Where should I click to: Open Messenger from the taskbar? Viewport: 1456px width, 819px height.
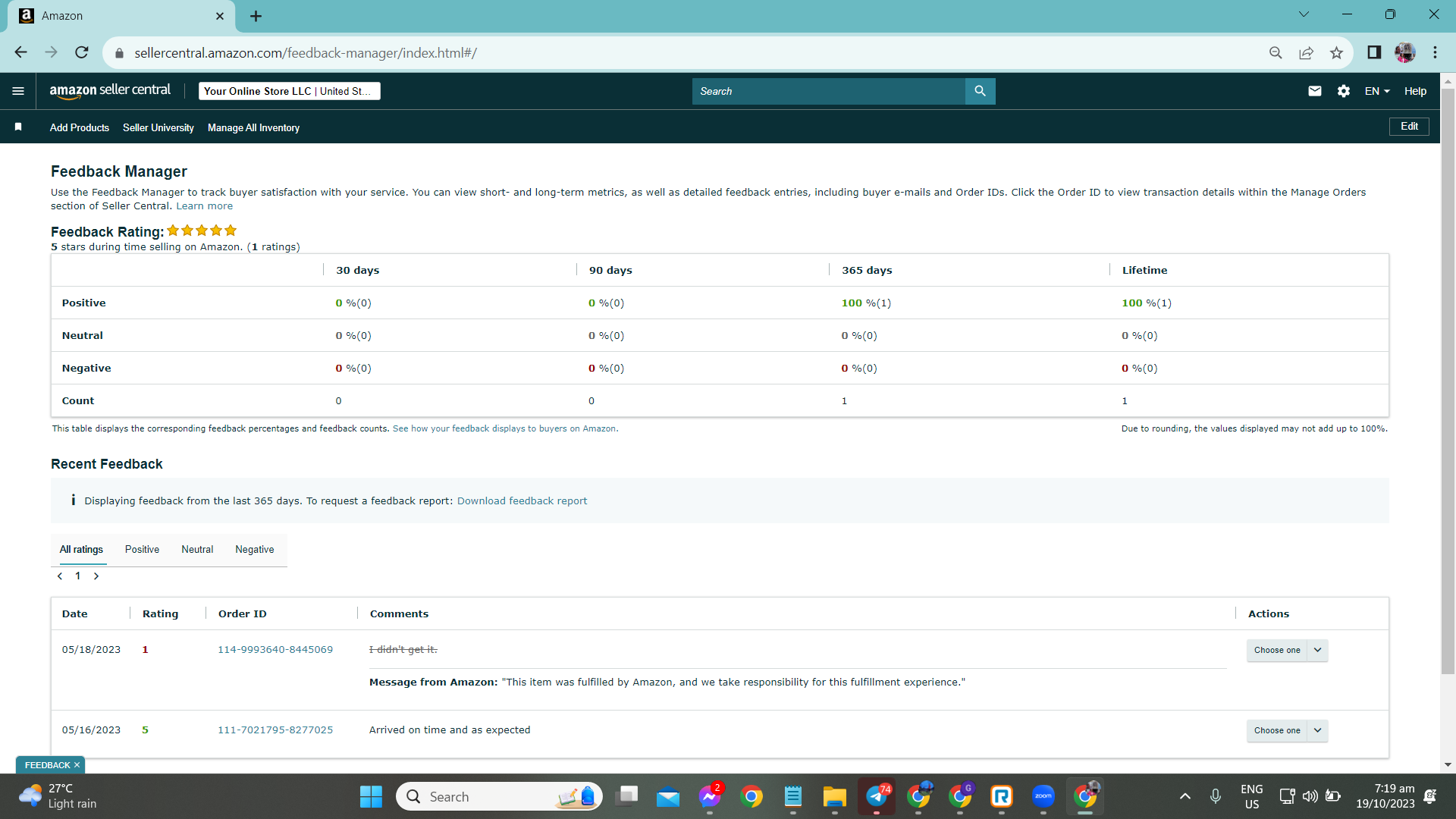(x=710, y=796)
